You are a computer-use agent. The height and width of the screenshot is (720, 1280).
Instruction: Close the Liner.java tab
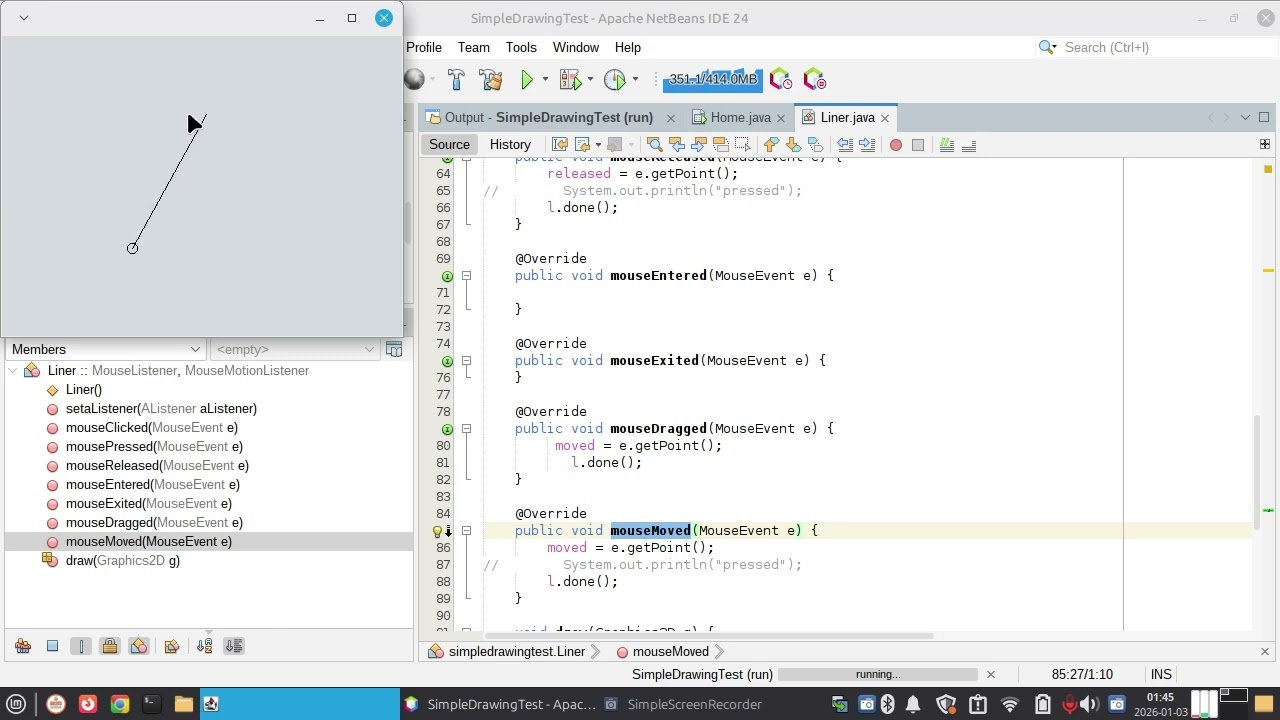pos(885,118)
